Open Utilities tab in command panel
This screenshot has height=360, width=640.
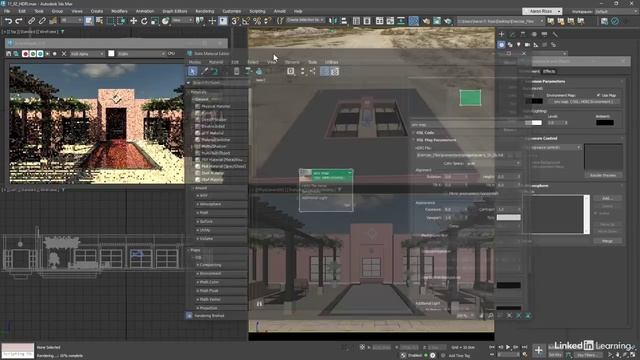point(555,34)
